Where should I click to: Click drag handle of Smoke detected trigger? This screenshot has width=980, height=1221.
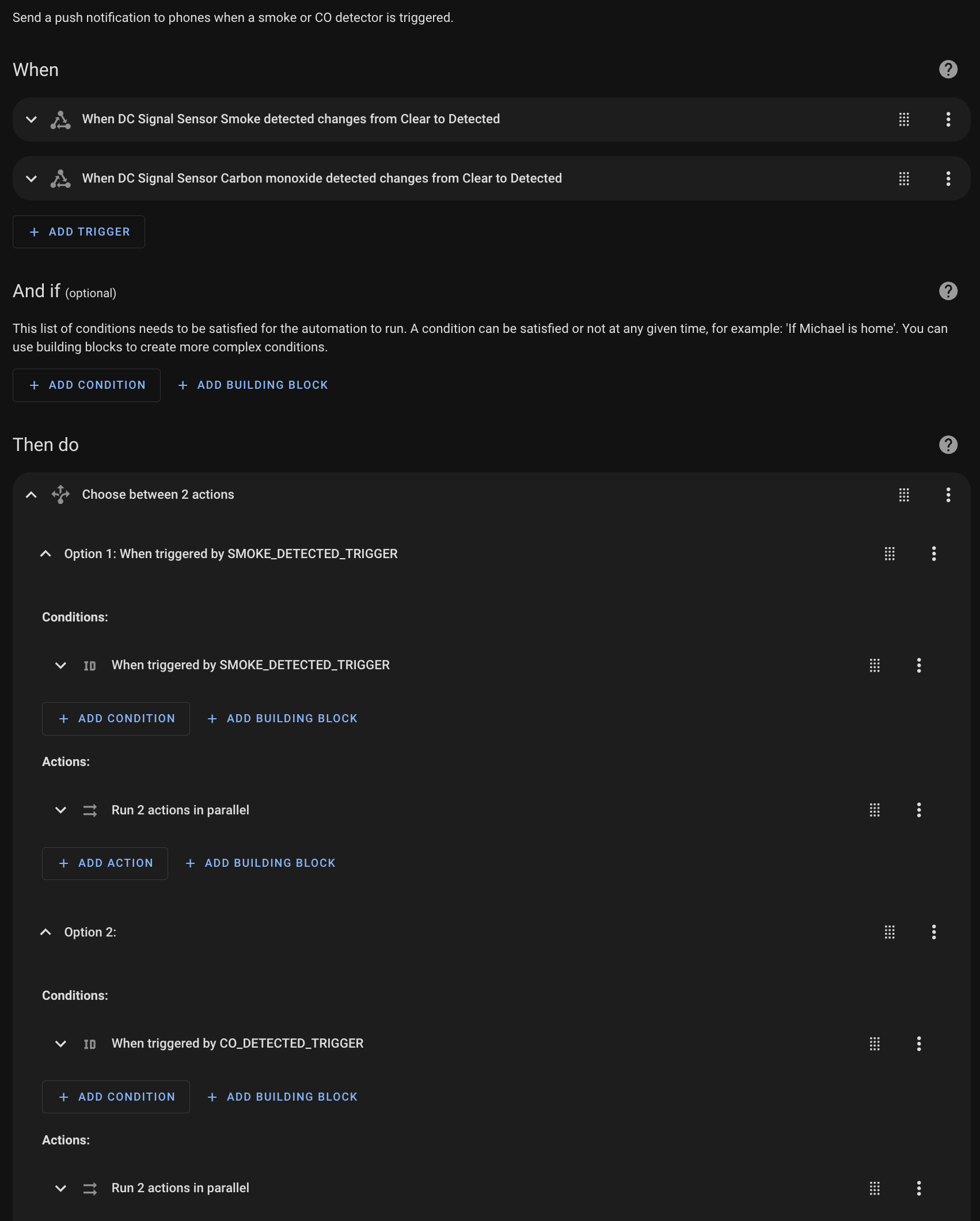(x=904, y=119)
